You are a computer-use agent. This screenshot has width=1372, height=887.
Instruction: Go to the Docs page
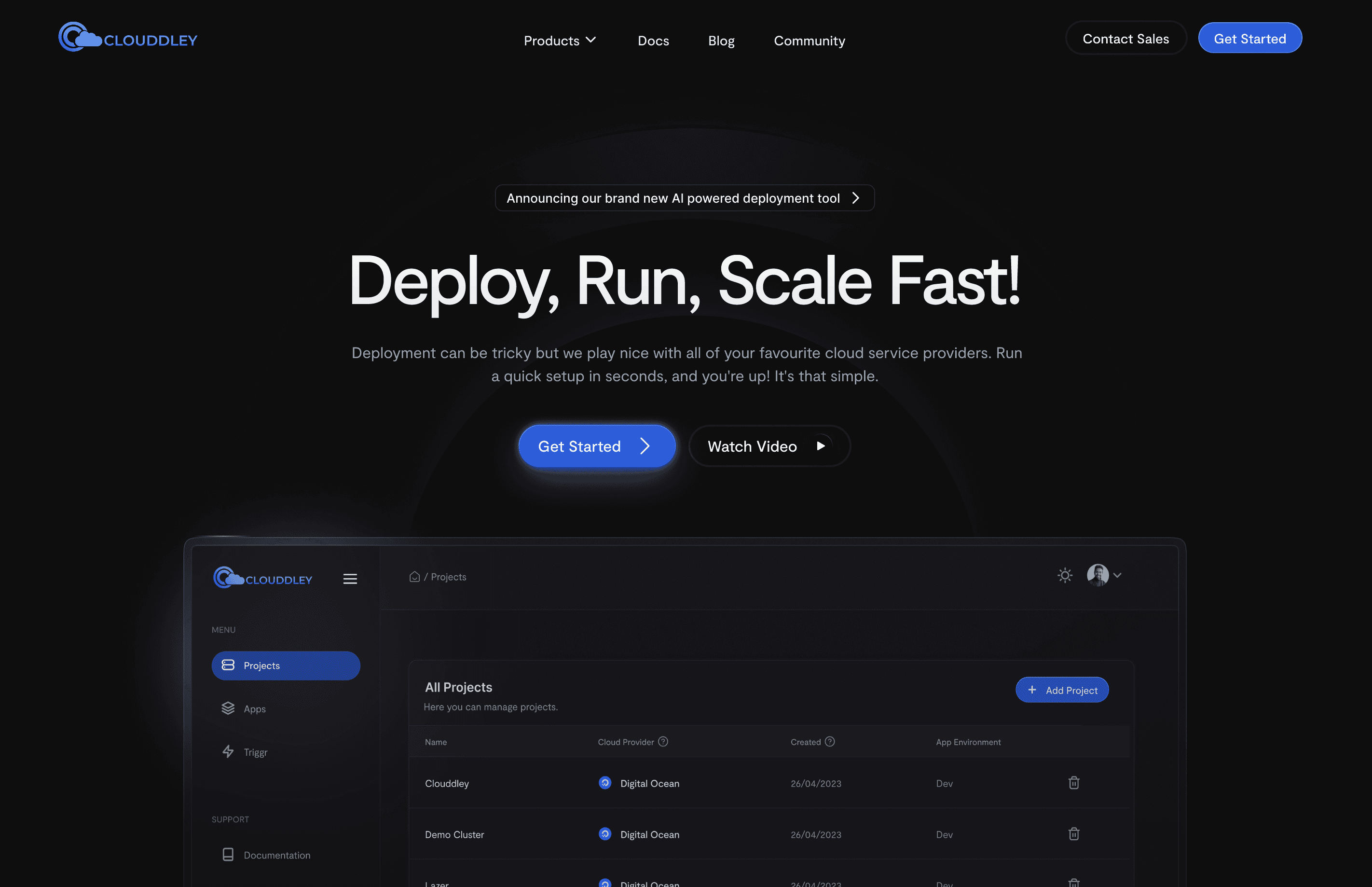(x=653, y=41)
